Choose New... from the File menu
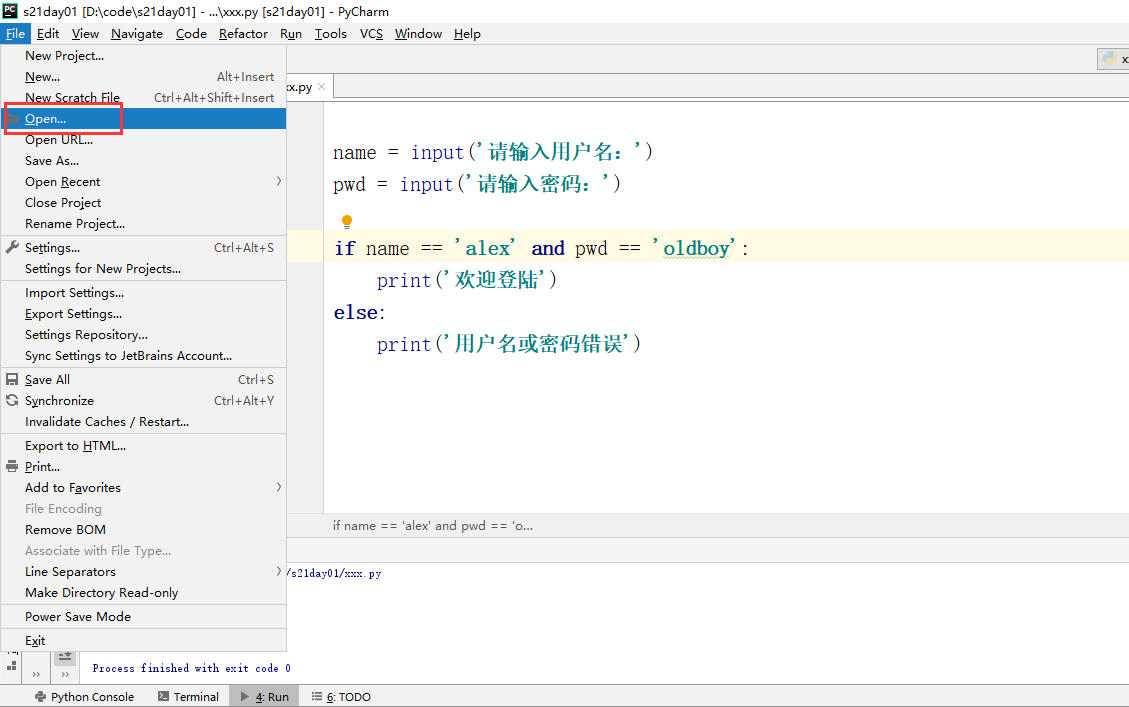This screenshot has height=707, width=1129. pyautogui.click(x=143, y=76)
